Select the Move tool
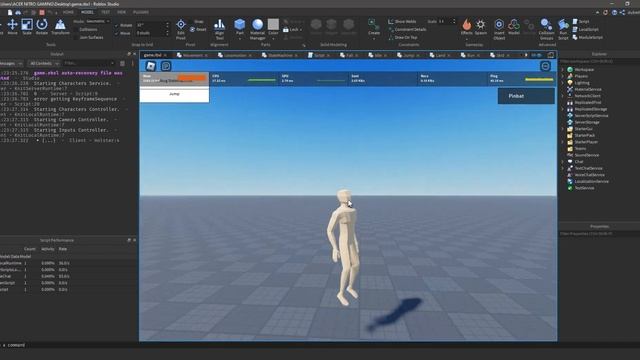640x360 pixels. point(12,27)
